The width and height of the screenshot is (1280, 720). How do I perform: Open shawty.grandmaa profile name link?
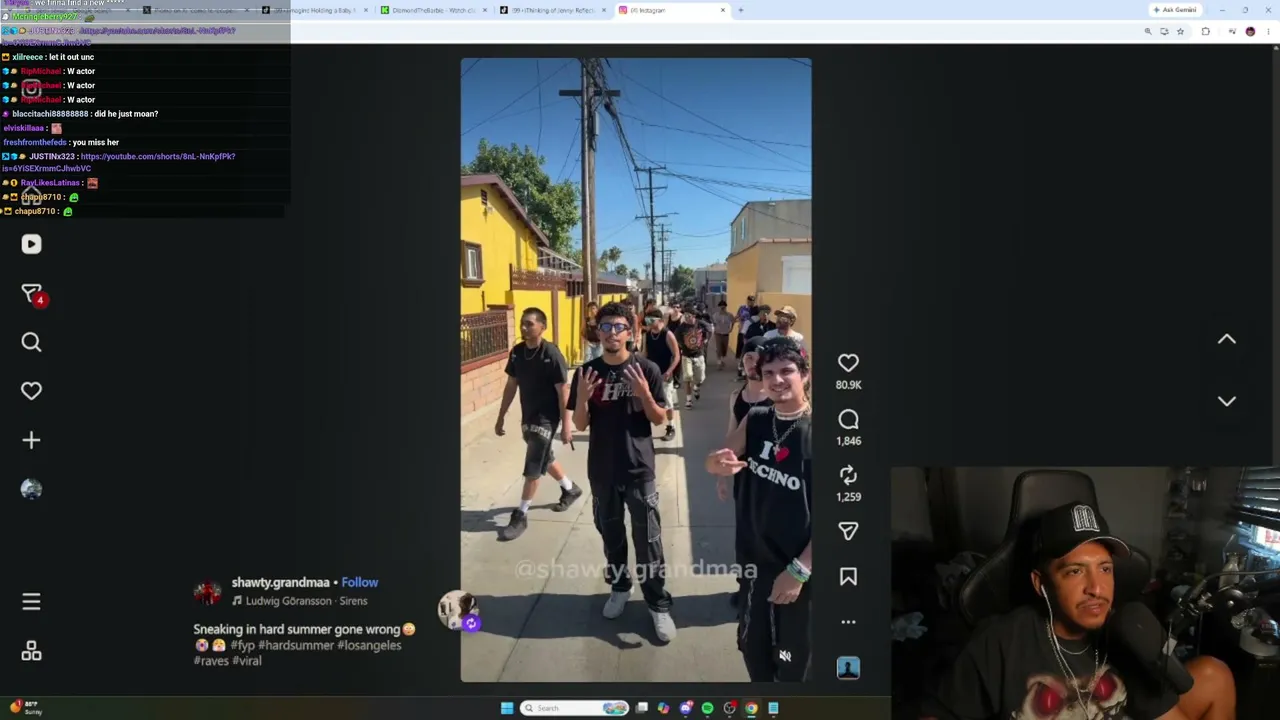tap(280, 582)
